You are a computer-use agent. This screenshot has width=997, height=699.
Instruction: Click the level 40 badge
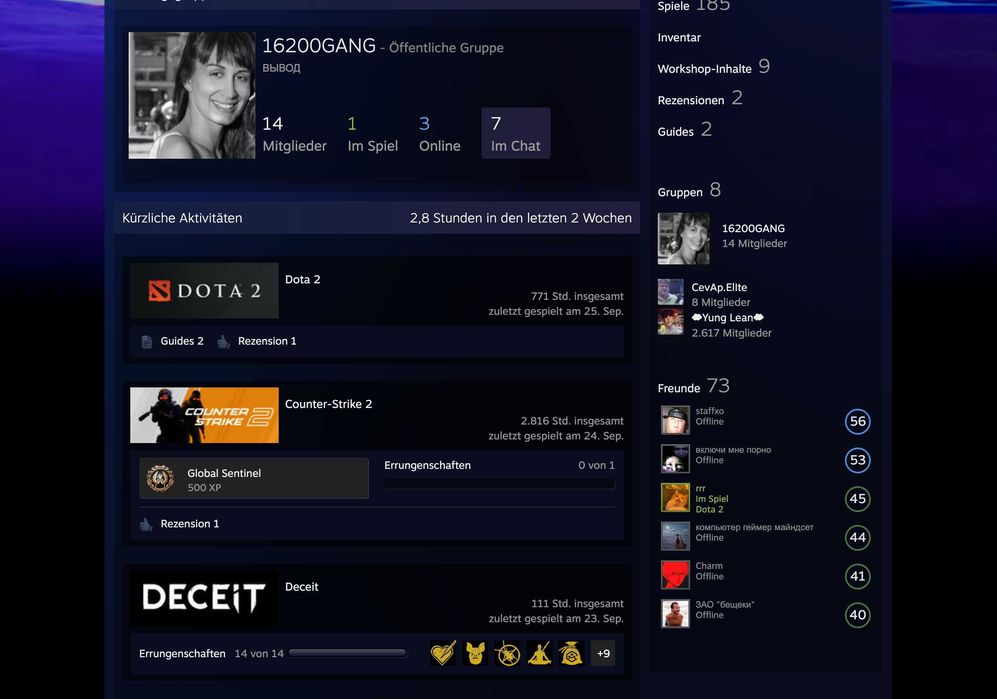coord(858,615)
